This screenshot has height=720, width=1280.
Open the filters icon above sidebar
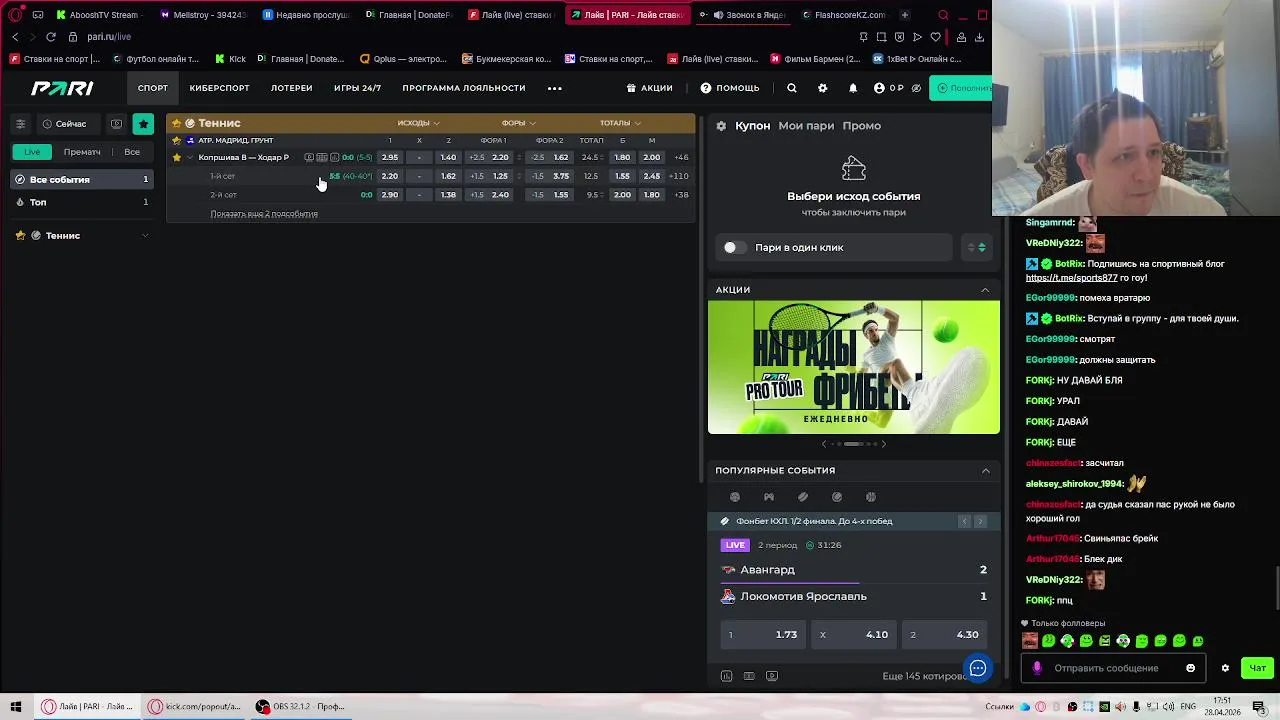[x=20, y=124]
